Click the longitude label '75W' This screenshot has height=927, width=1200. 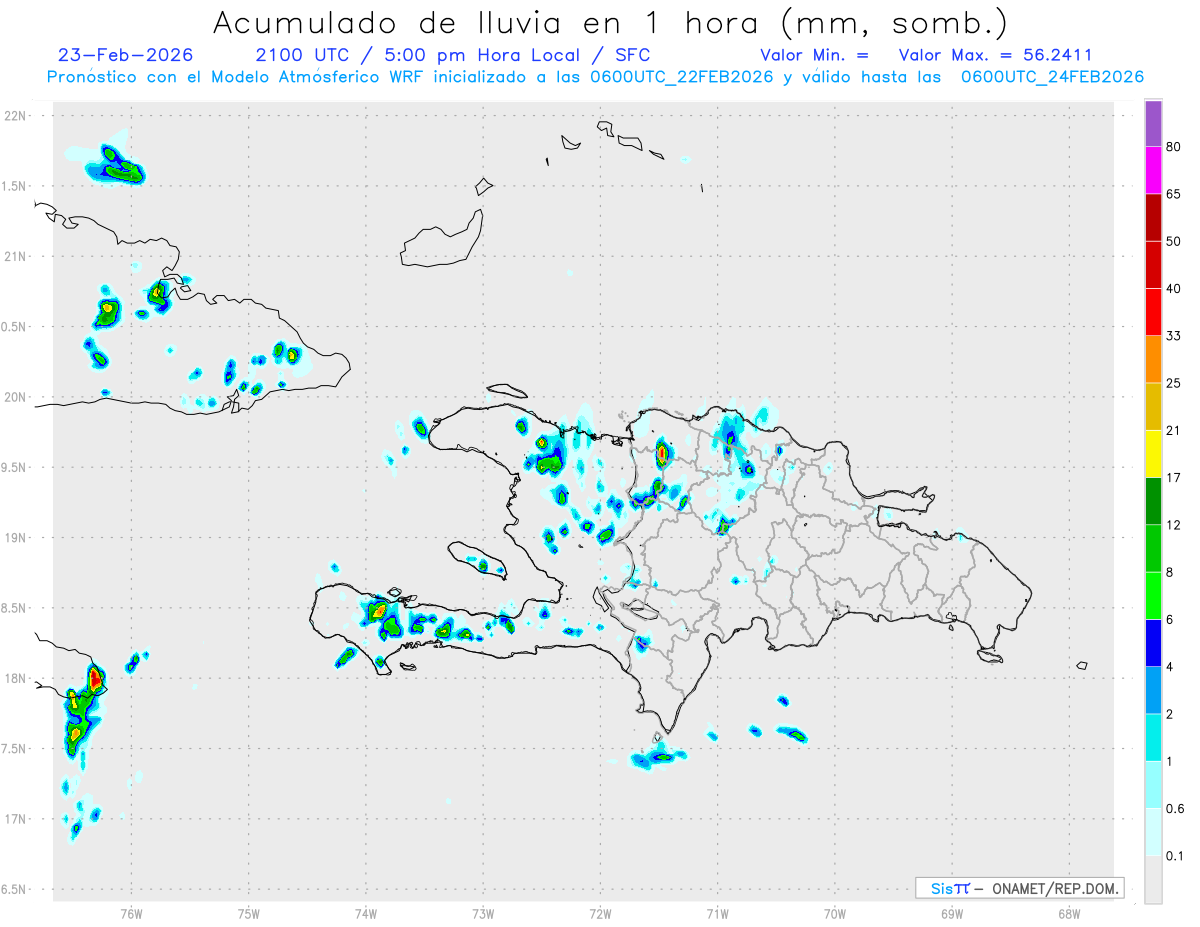248,913
